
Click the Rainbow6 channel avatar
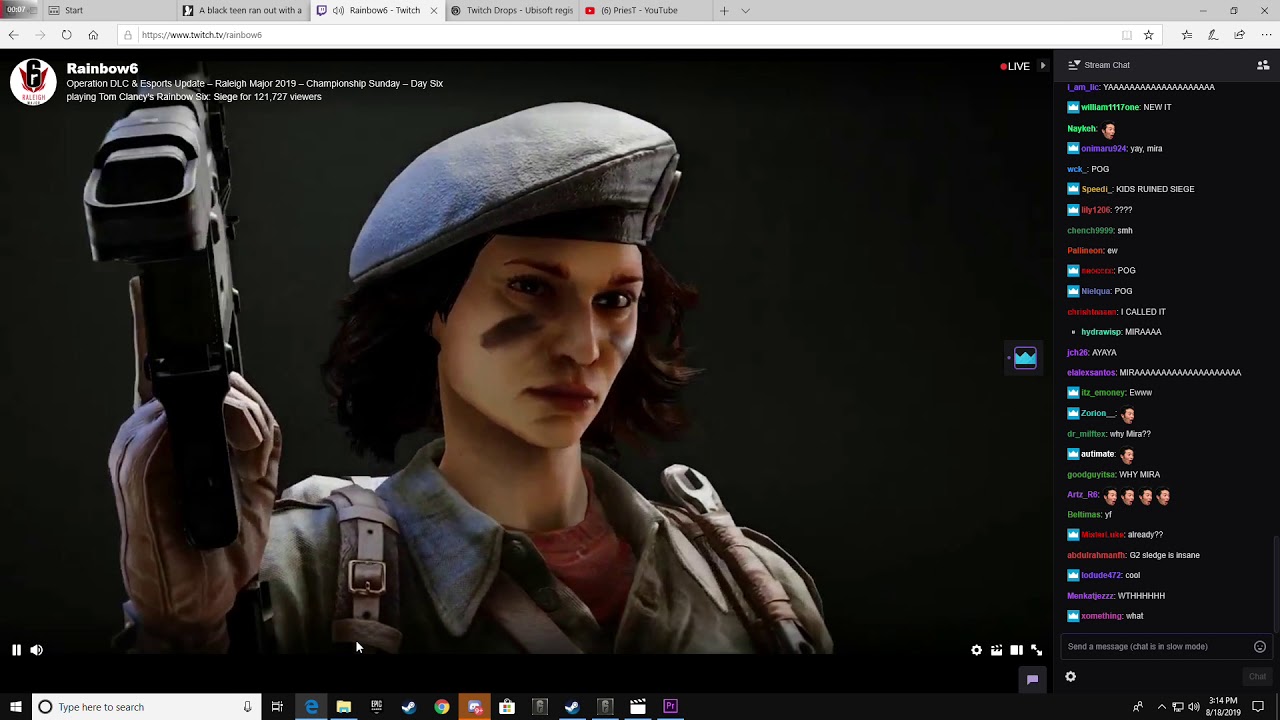[33, 82]
